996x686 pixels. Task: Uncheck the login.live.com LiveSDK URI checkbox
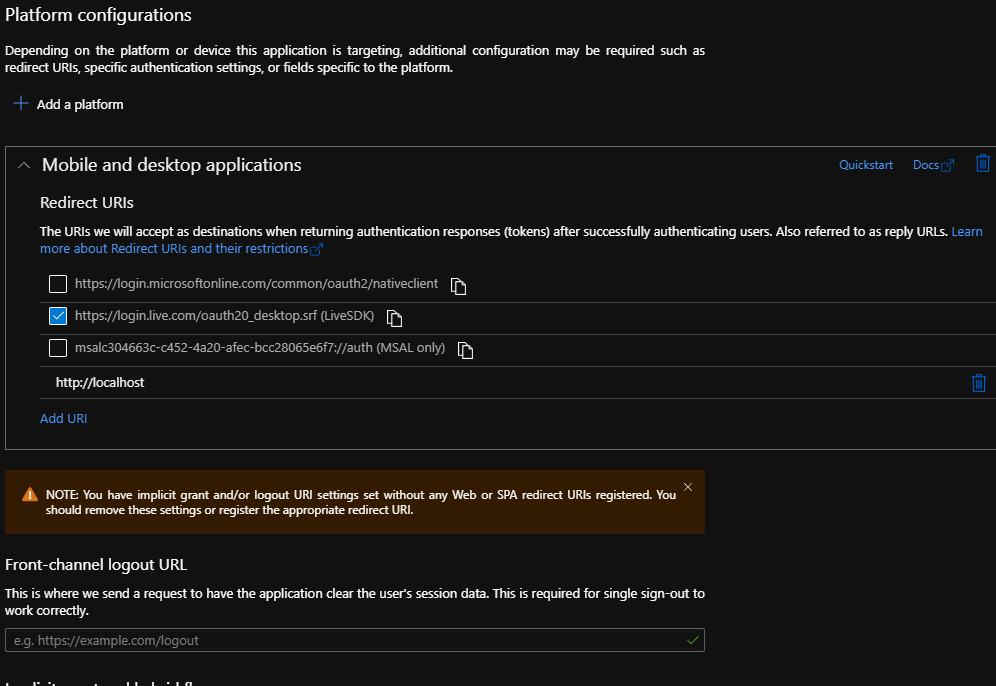(x=58, y=316)
